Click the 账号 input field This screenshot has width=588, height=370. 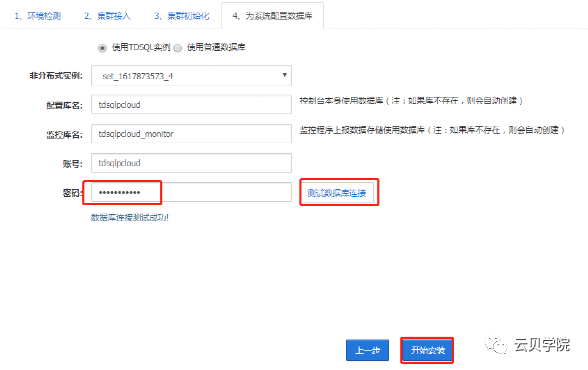pos(191,163)
